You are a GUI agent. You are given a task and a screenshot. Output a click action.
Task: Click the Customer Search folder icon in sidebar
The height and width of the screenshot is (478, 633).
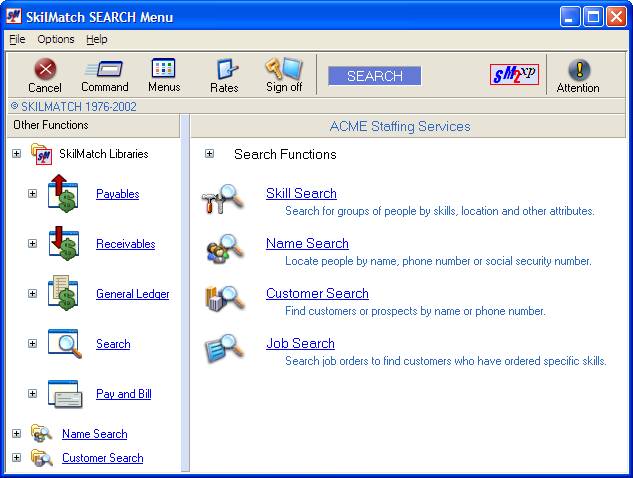tap(42, 458)
